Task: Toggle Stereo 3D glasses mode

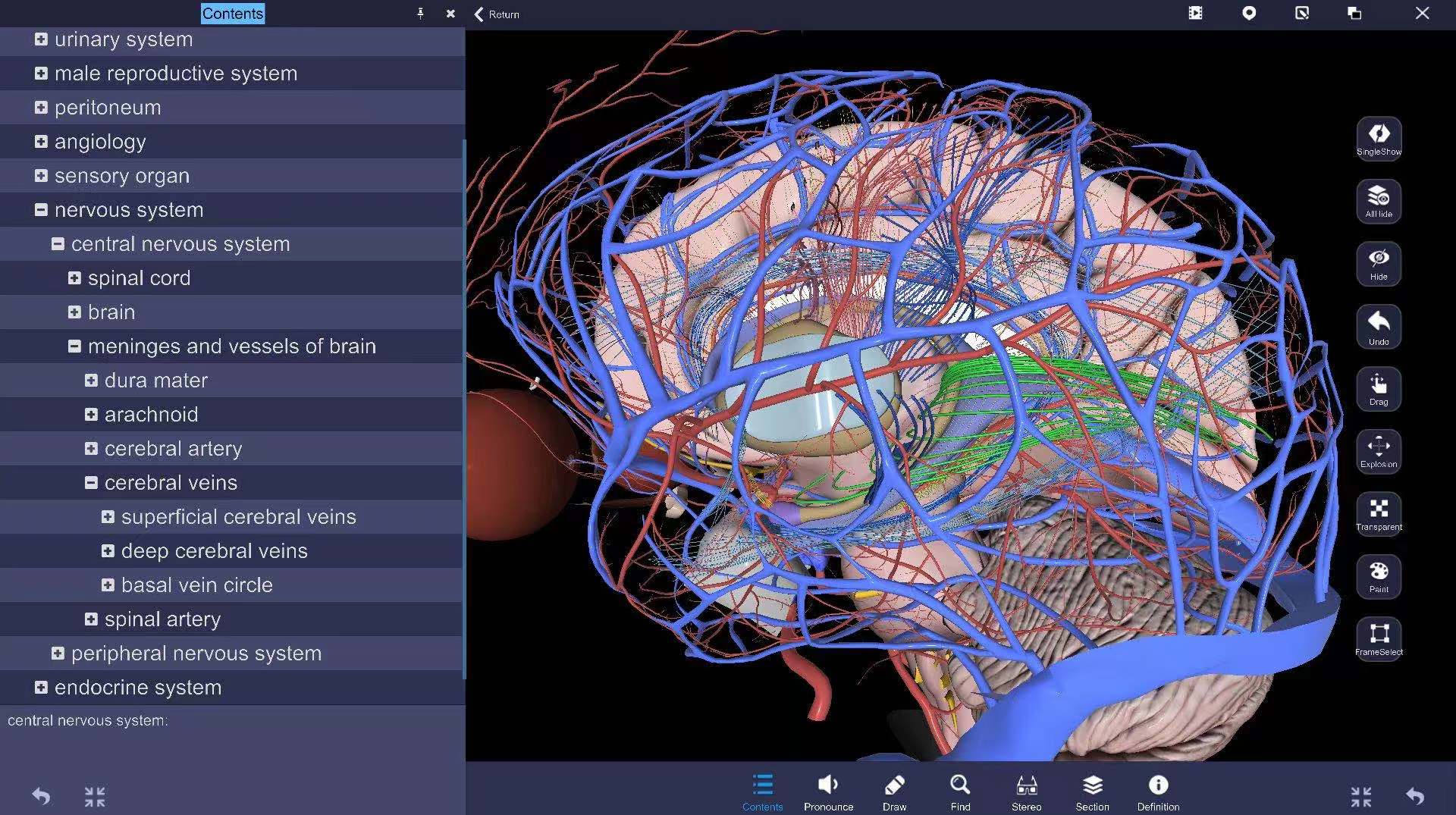Action: [x=1026, y=792]
